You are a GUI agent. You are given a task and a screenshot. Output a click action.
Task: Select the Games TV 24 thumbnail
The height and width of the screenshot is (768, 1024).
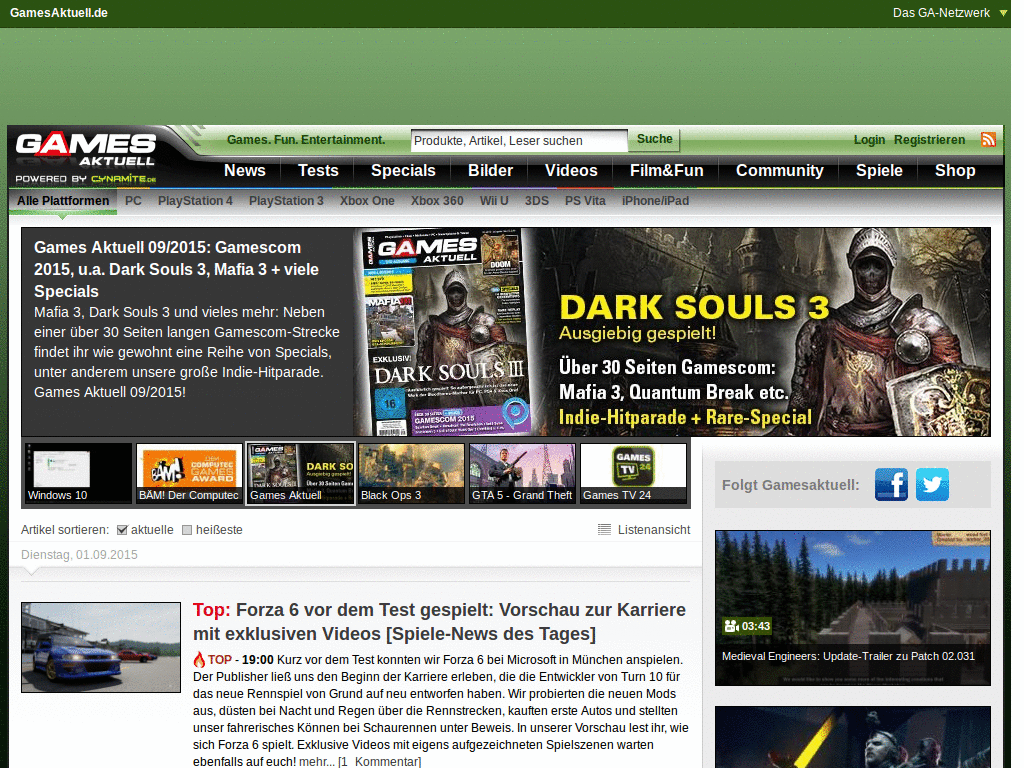[633, 473]
